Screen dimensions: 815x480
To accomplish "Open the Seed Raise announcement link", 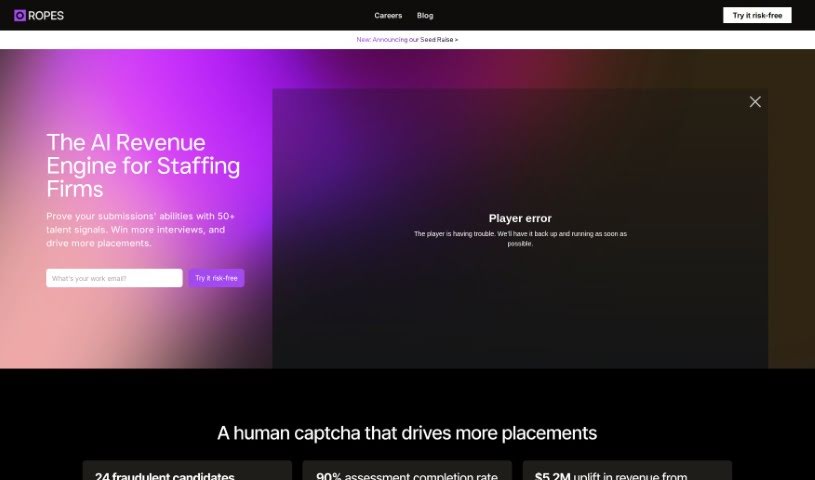I will [437, 40].
